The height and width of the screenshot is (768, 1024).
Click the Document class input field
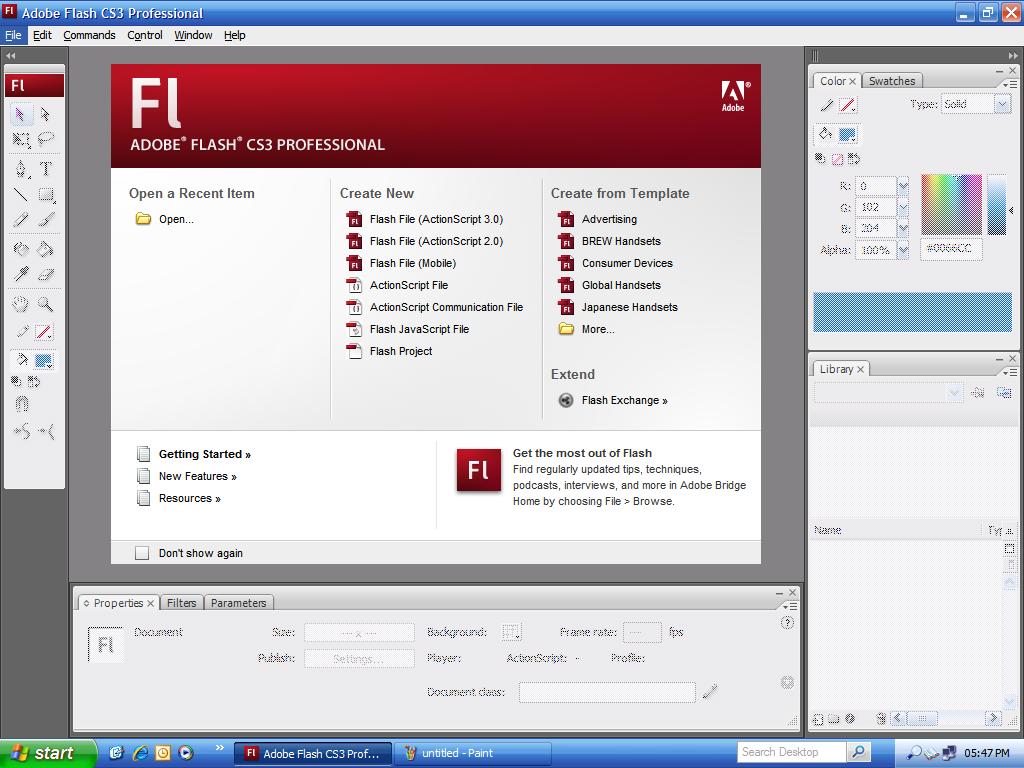607,692
